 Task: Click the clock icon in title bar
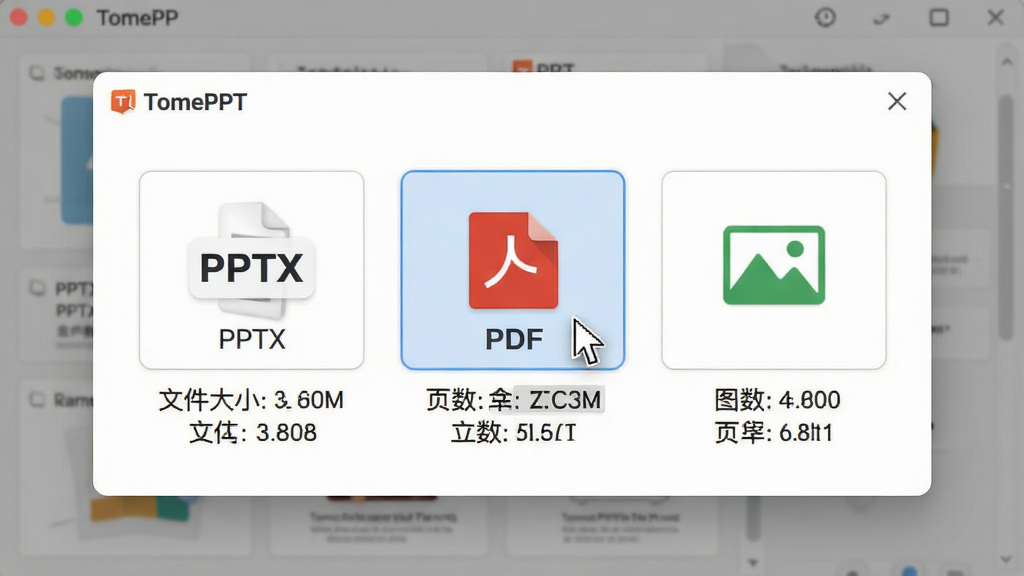coord(825,17)
